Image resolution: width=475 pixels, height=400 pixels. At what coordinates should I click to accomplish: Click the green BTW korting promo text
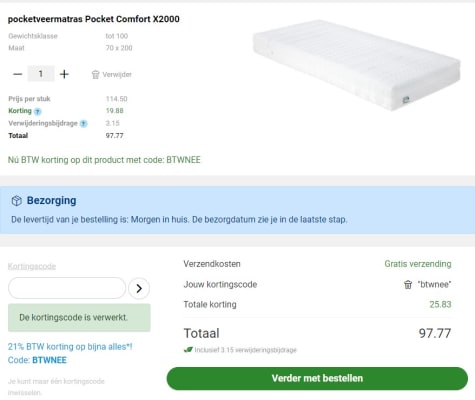tap(104, 160)
